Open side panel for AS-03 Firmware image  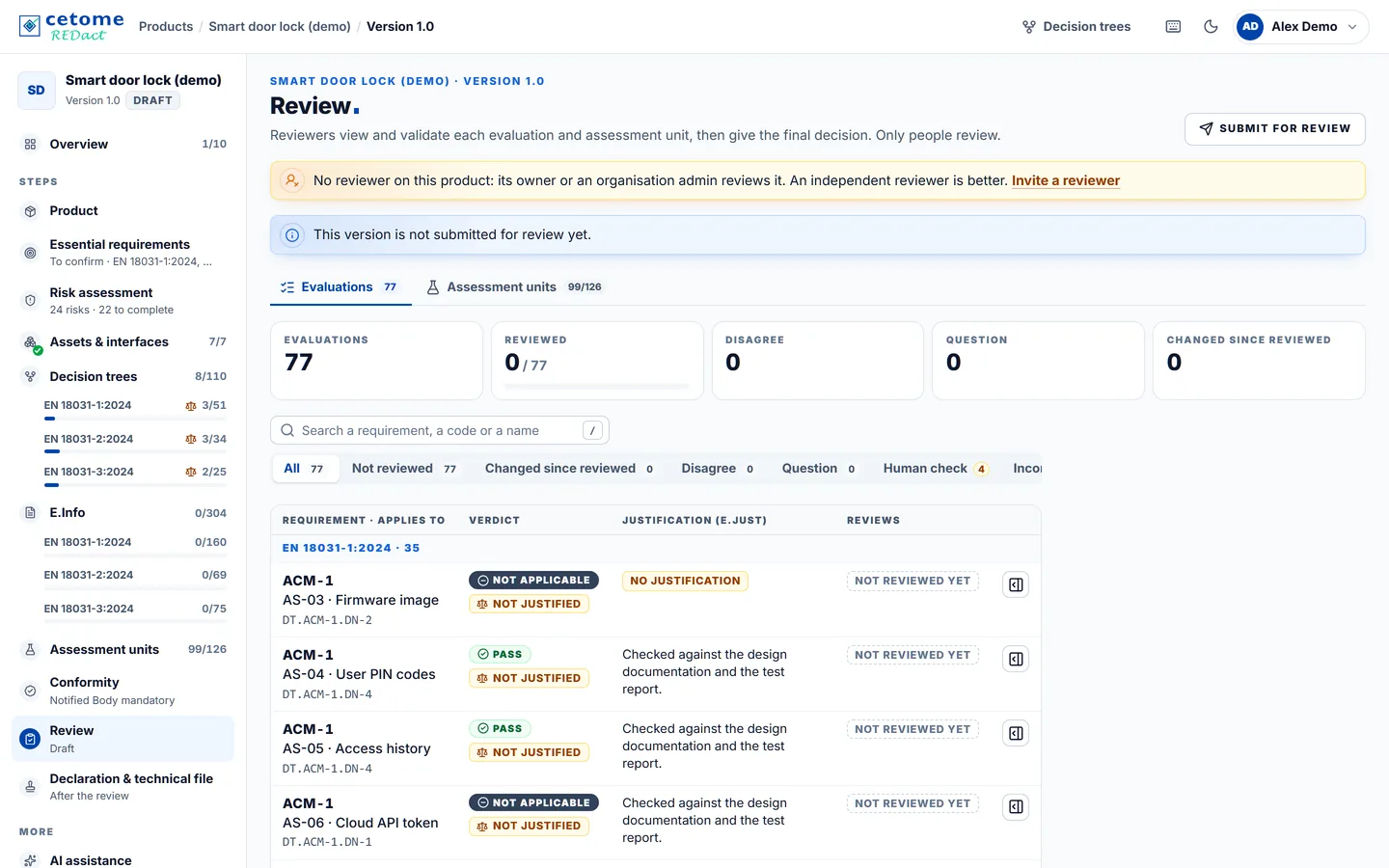point(1016,584)
